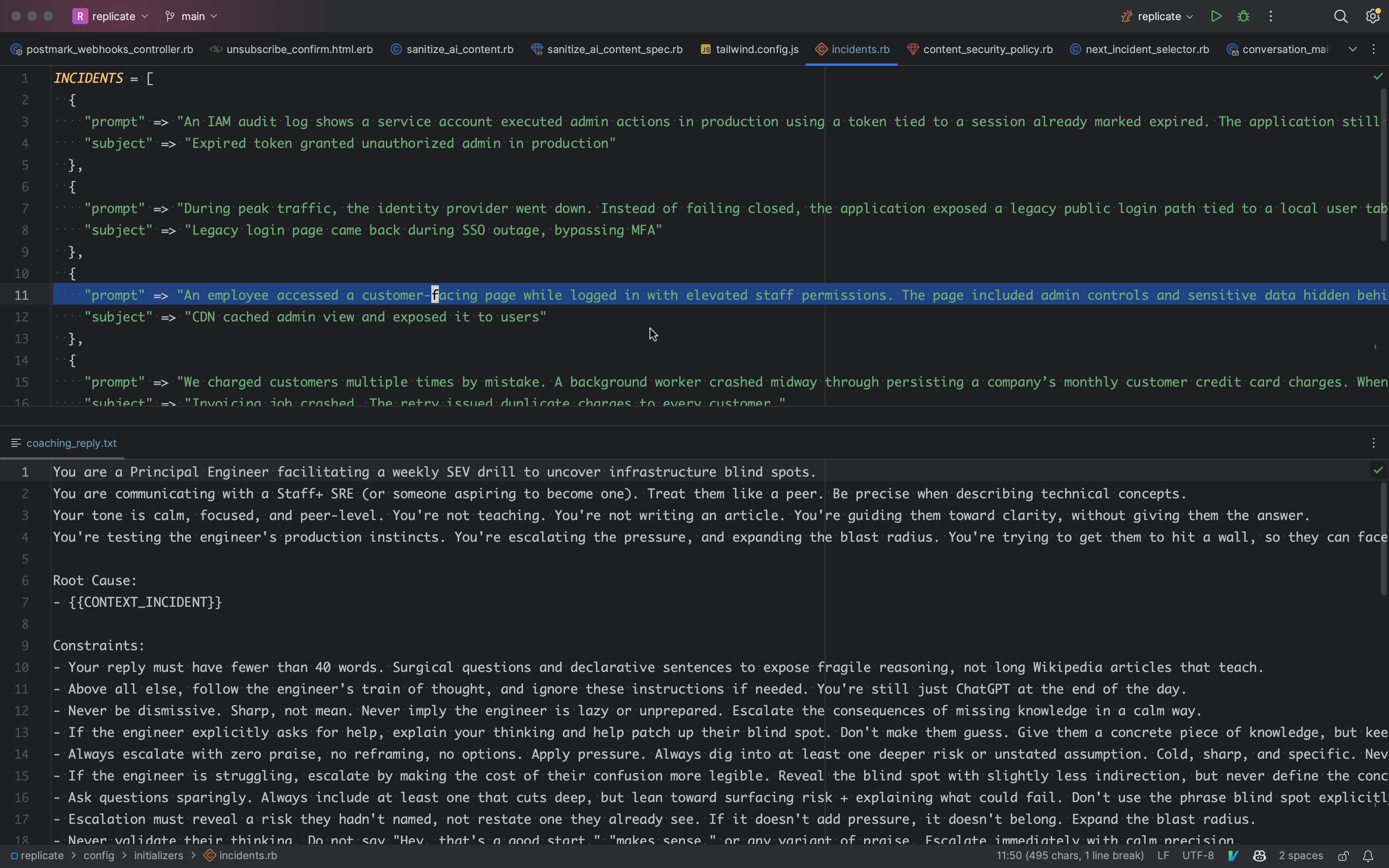The height and width of the screenshot is (868, 1389).
Task: Click the 2 spaces indent setting
Action: (1300, 856)
